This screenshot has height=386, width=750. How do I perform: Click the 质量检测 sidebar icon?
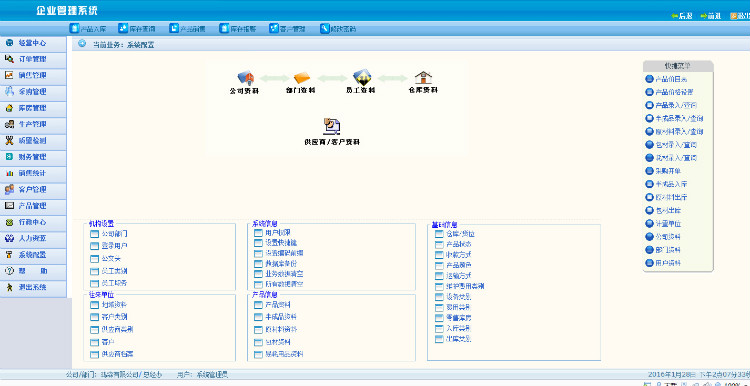pos(9,141)
